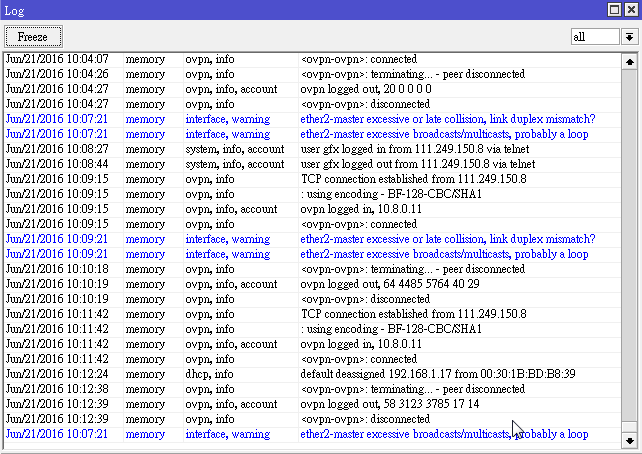Select dhcp 'default deassigned 192.168.1.17' entry

coord(313,374)
